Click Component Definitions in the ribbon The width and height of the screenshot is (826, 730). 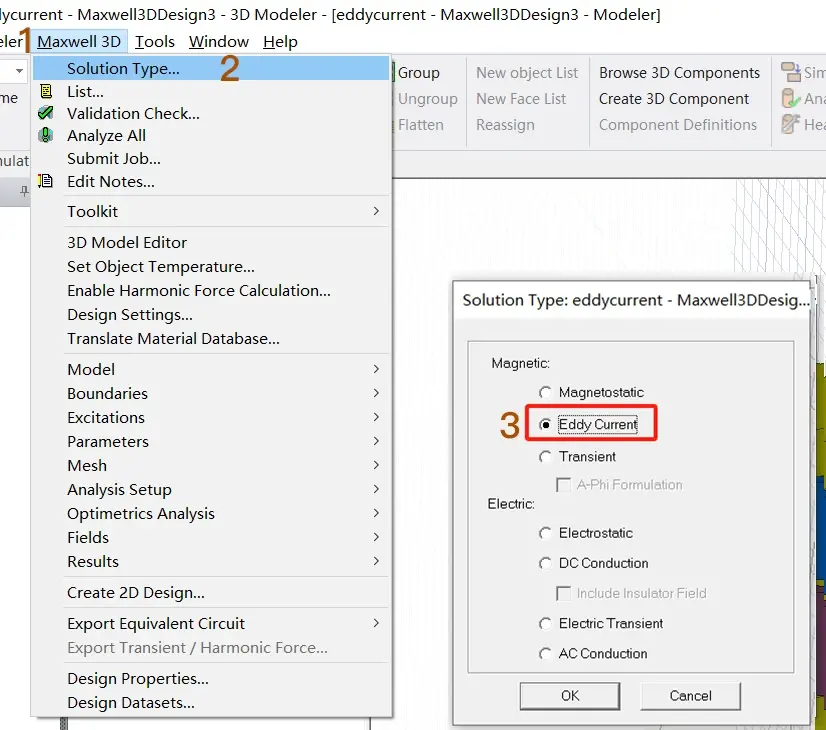(x=677, y=125)
